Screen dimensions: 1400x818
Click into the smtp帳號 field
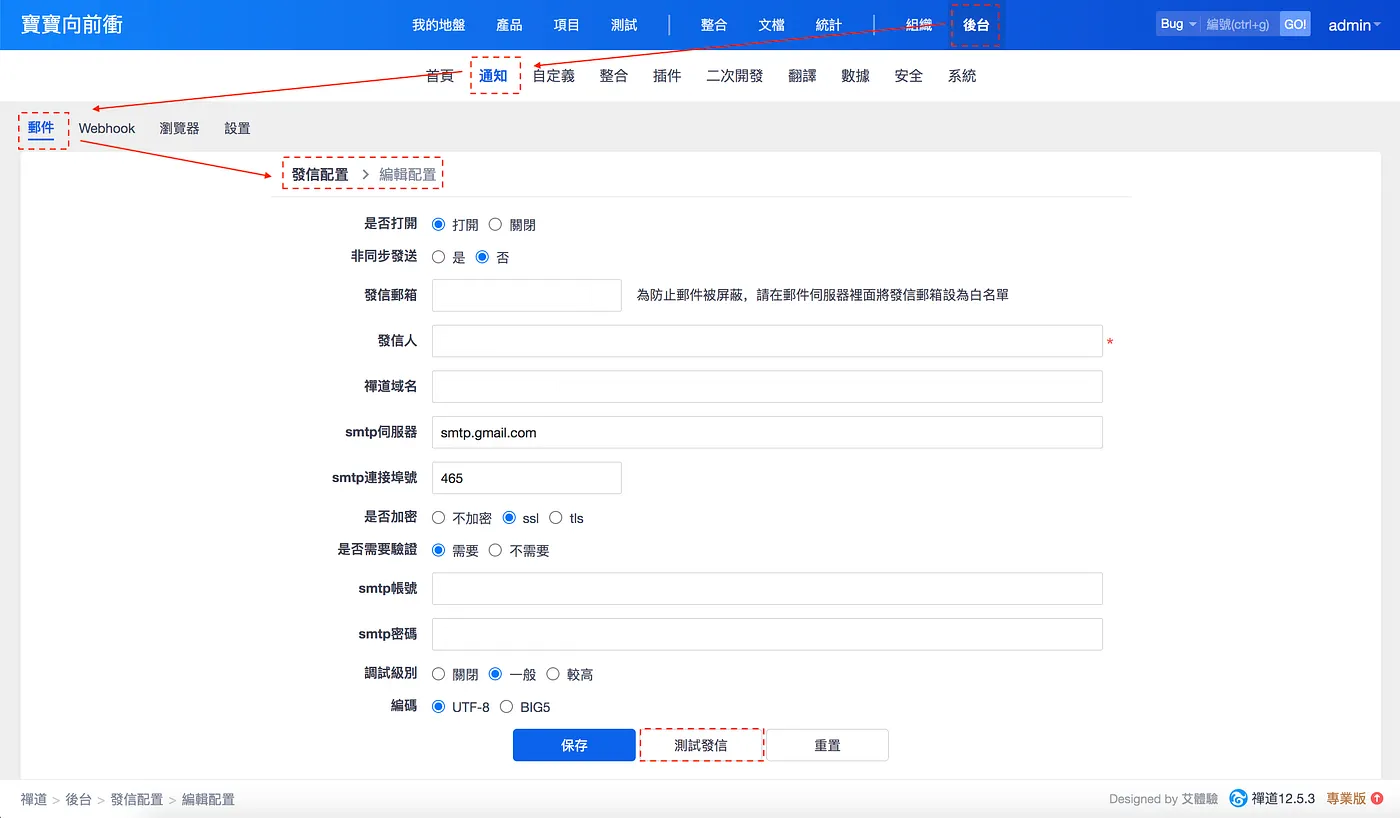point(767,588)
